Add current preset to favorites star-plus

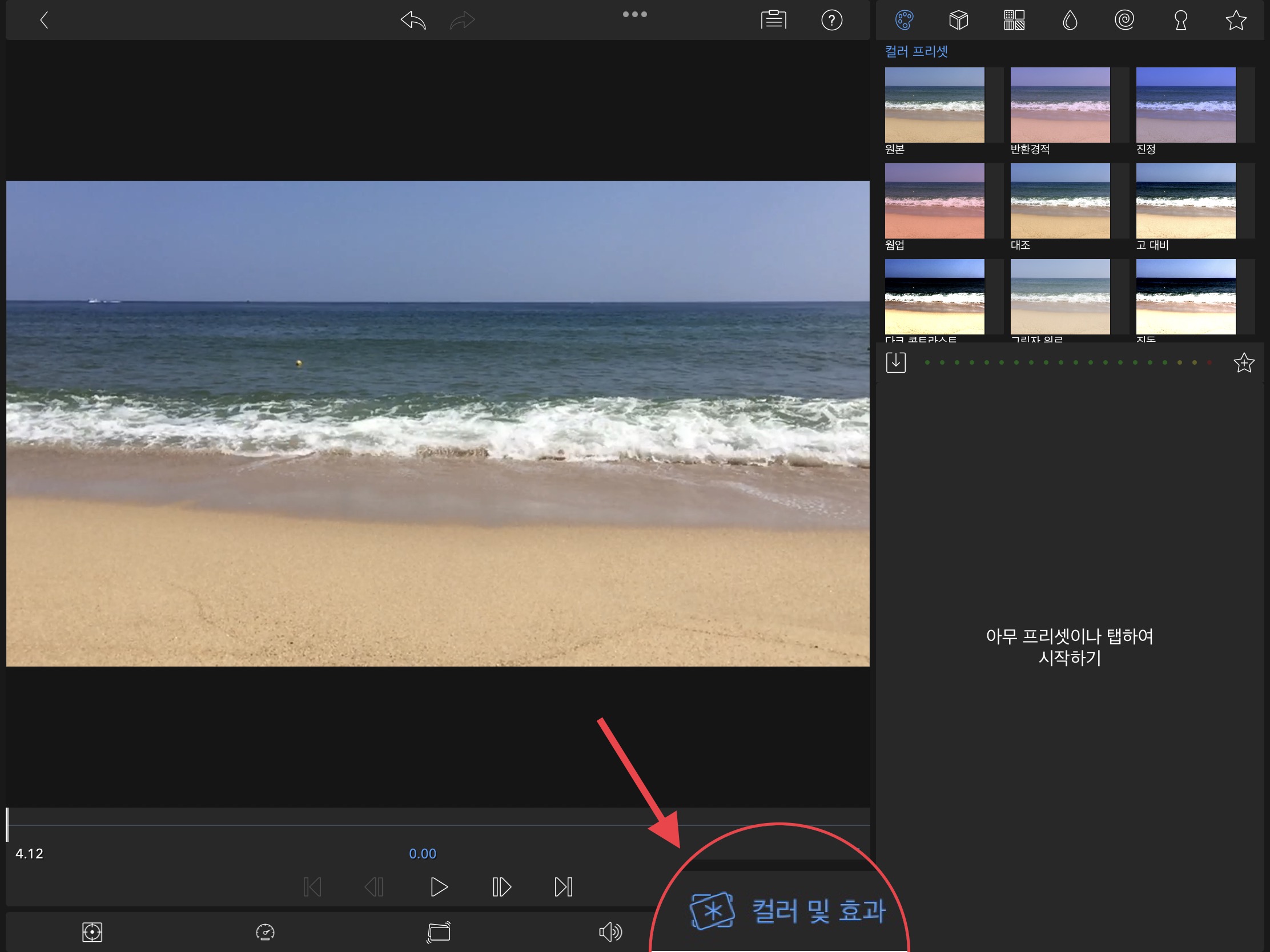pos(1244,362)
